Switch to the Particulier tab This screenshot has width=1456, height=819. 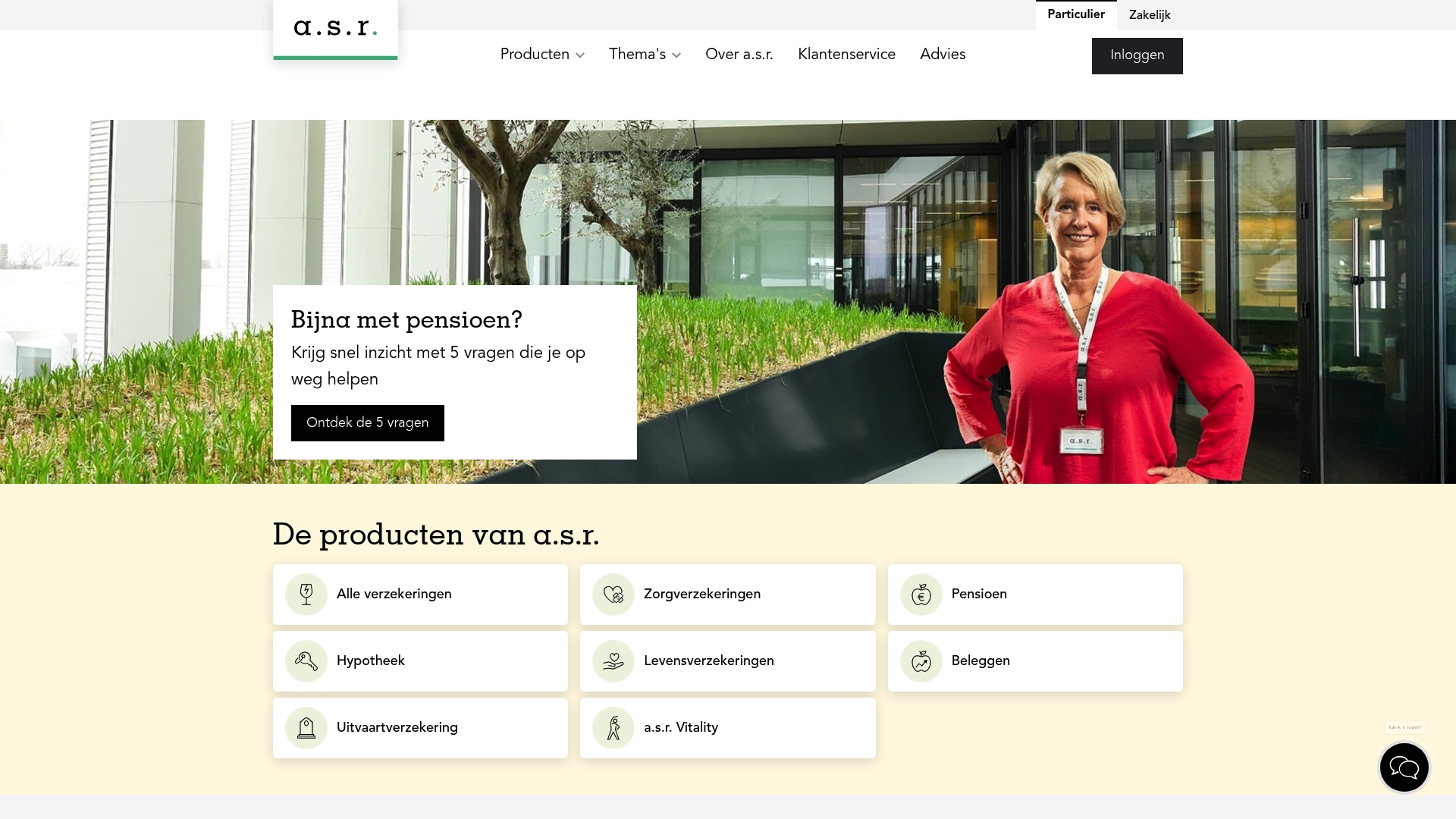click(x=1076, y=15)
